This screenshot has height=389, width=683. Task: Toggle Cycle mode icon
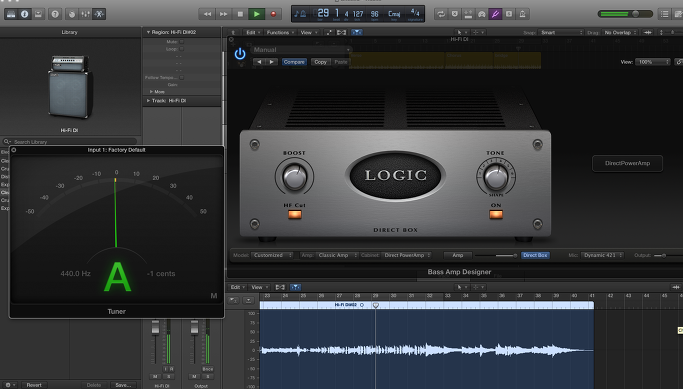click(x=441, y=14)
